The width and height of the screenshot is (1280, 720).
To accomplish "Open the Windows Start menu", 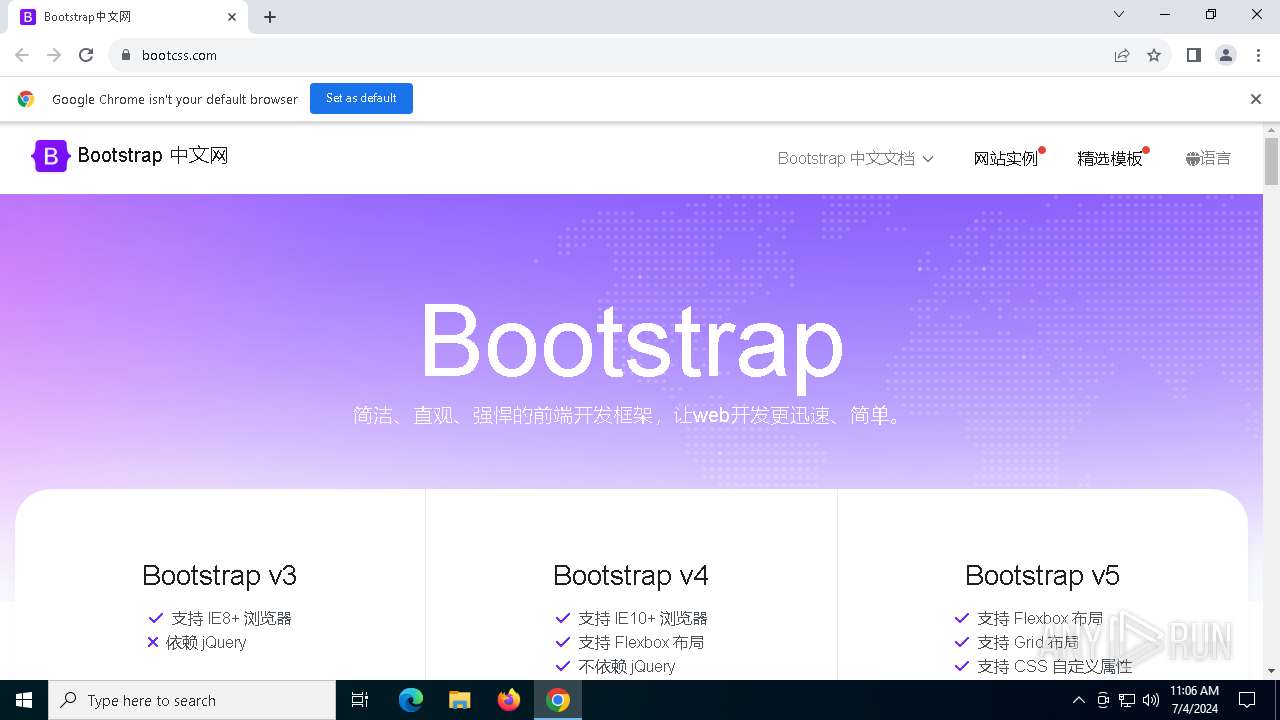I will [24, 700].
